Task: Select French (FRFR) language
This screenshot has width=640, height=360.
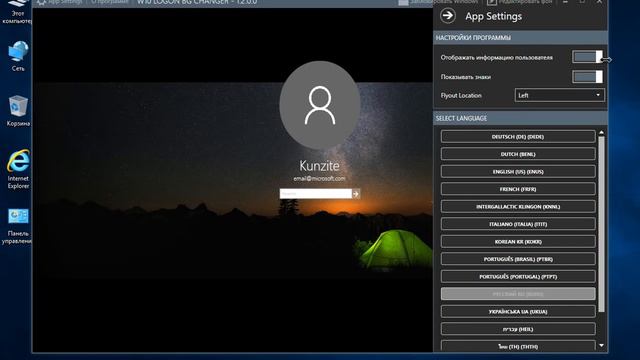Action: (x=518, y=189)
